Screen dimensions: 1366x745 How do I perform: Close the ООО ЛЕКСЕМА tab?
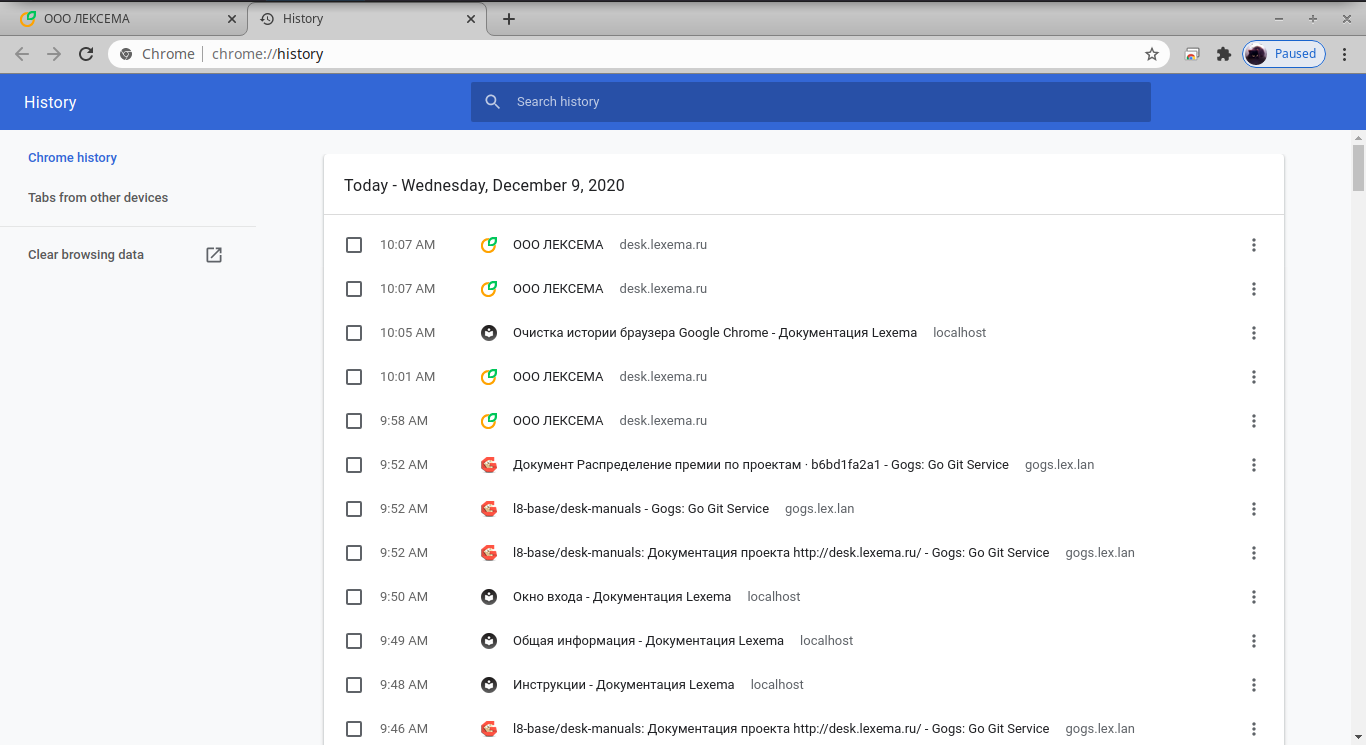(x=232, y=19)
